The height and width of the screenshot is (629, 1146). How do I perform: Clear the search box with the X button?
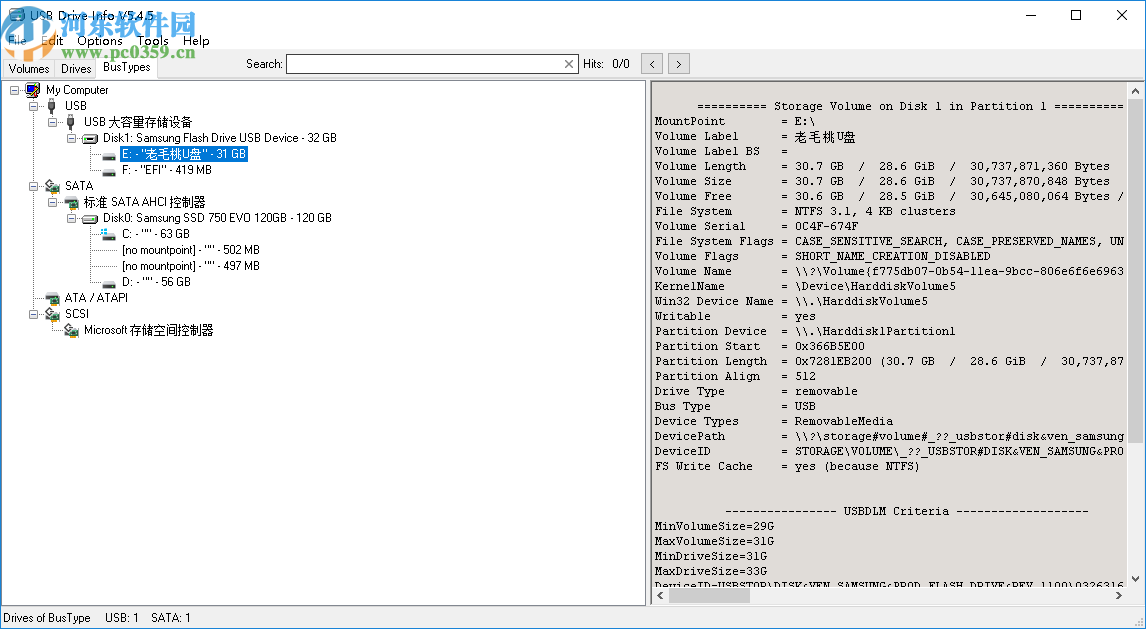569,64
